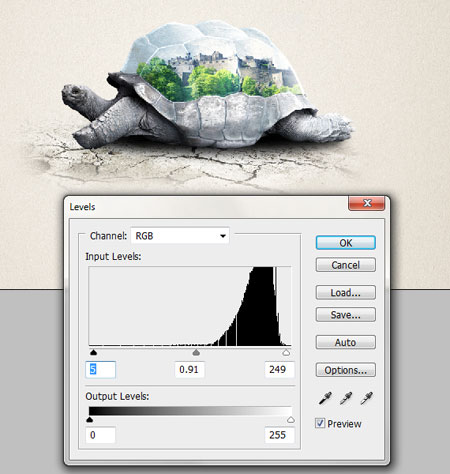Focus the midtone field showing 0.91
The height and width of the screenshot is (474, 450).
[190, 370]
